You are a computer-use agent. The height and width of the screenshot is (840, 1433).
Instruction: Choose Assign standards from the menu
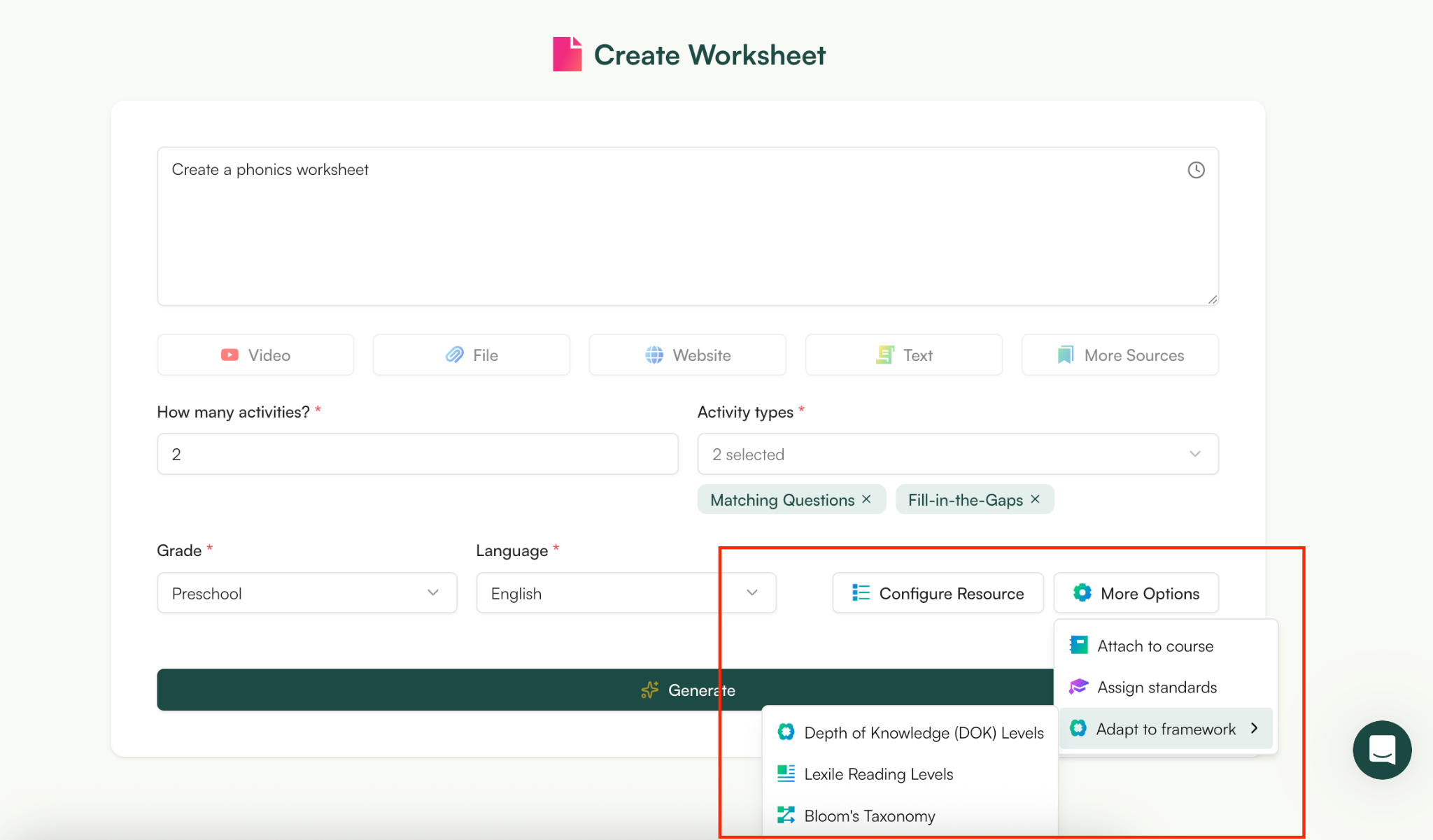coord(1157,688)
